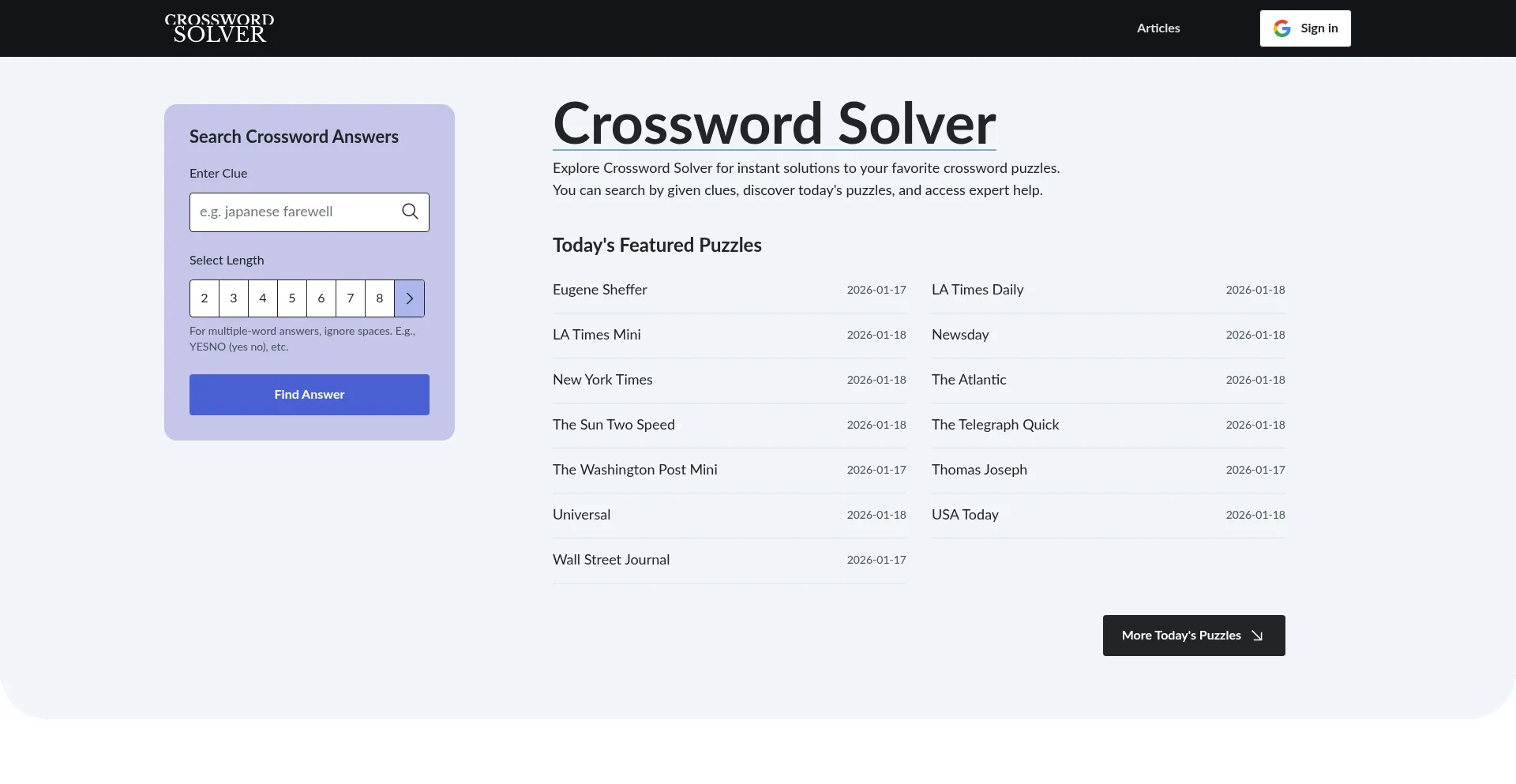Select length 2 for the answer
This screenshot has width=1516, height=784.
coord(204,298)
